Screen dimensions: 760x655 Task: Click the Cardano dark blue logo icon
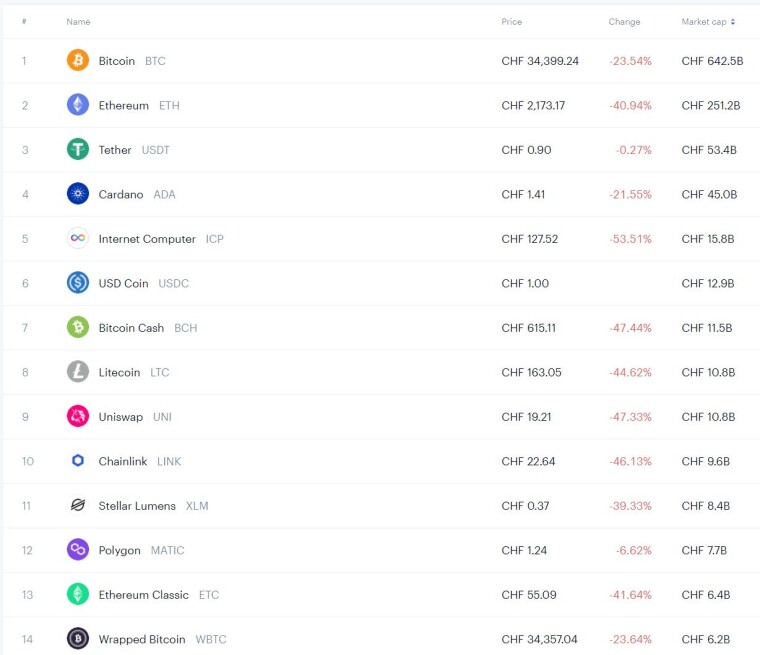tap(78, 194)
